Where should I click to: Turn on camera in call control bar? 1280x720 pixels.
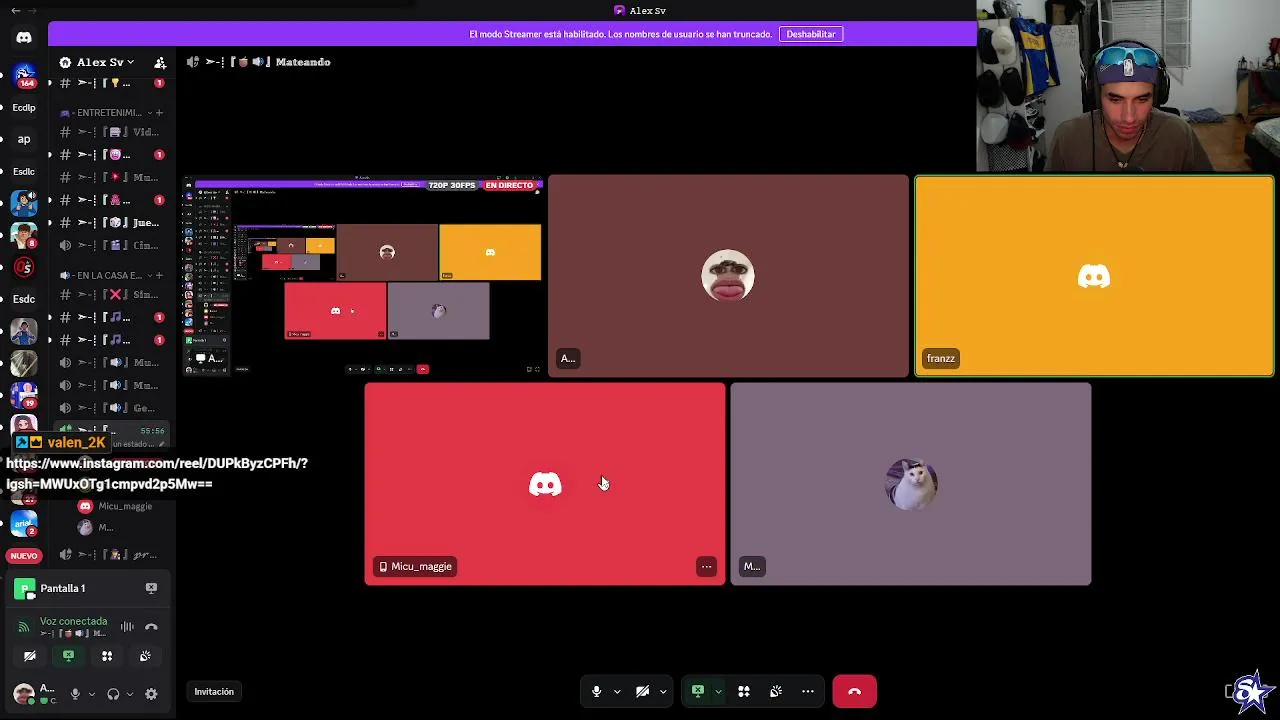(642, 691)
